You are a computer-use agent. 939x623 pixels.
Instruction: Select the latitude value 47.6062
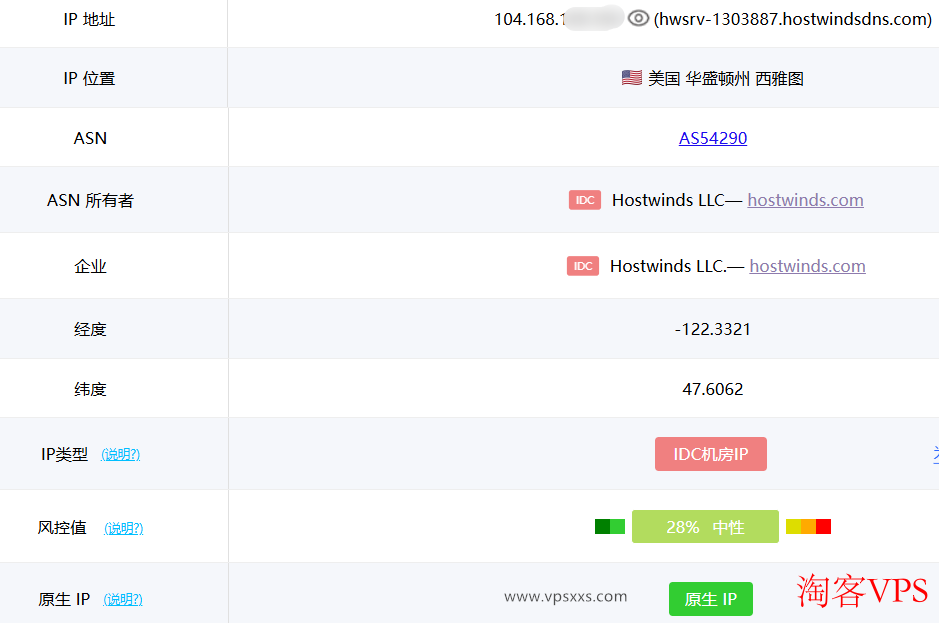(x=713, y=389)
